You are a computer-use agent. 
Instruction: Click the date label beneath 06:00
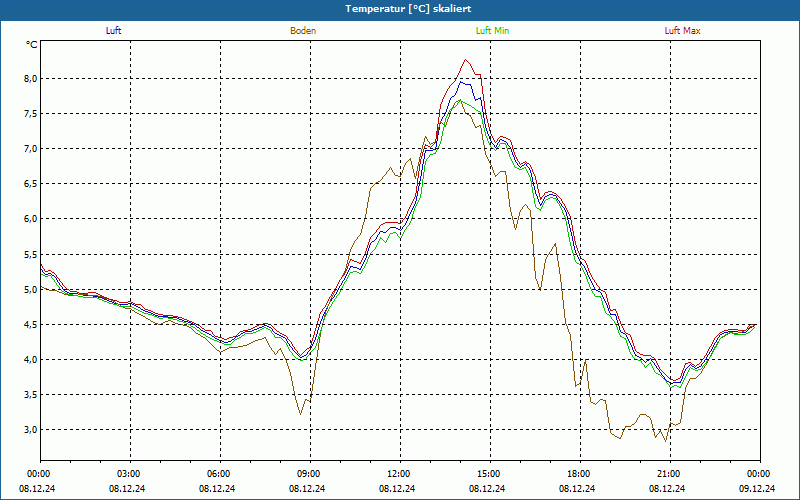point(219,489)
